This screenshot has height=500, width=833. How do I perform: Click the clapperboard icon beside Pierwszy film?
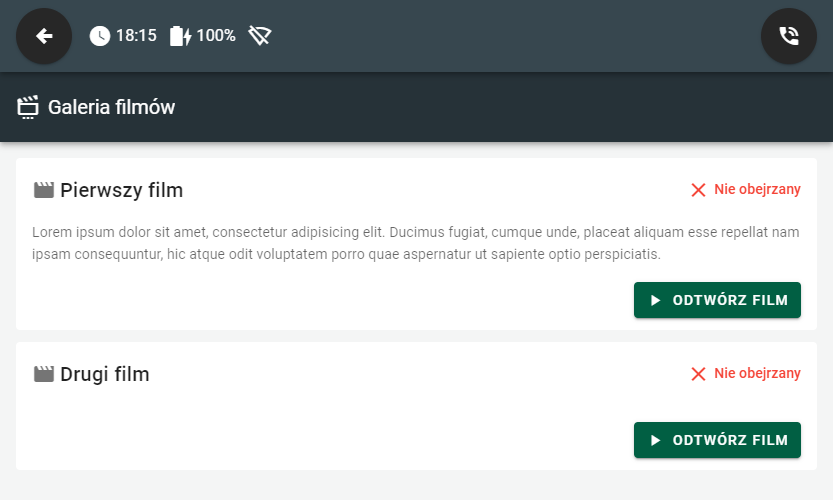(x=43, y=190)
